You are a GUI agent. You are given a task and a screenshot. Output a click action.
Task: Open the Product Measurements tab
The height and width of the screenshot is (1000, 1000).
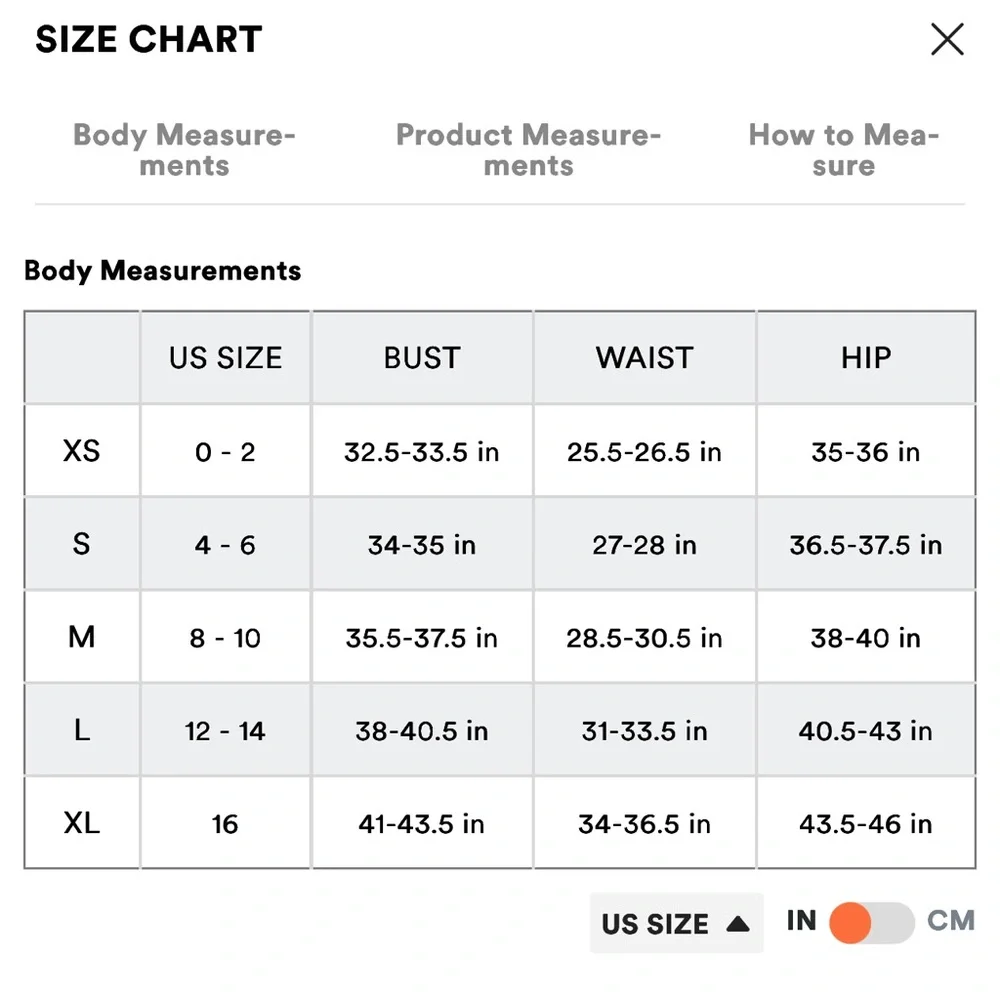pos(528,150)
